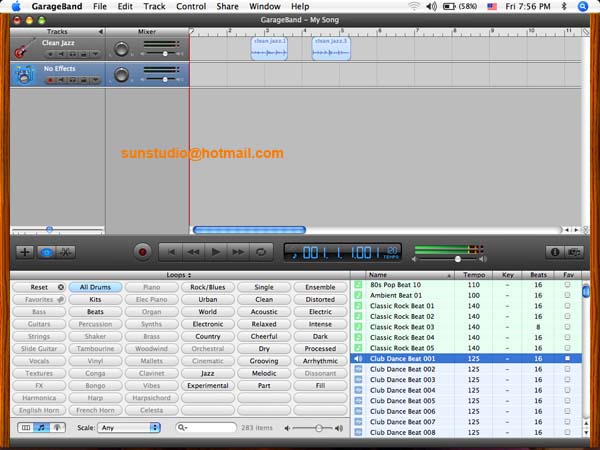600x450 pixels.
Task: Click the loop search input field
Action: tap(207, 427)
